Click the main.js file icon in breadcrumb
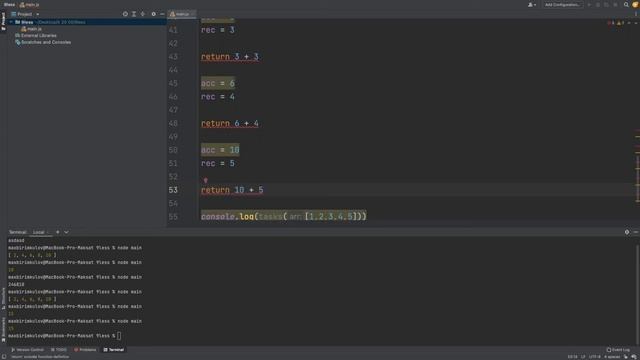Viewport: 640px width, 360px height. [x=22, y=4]
